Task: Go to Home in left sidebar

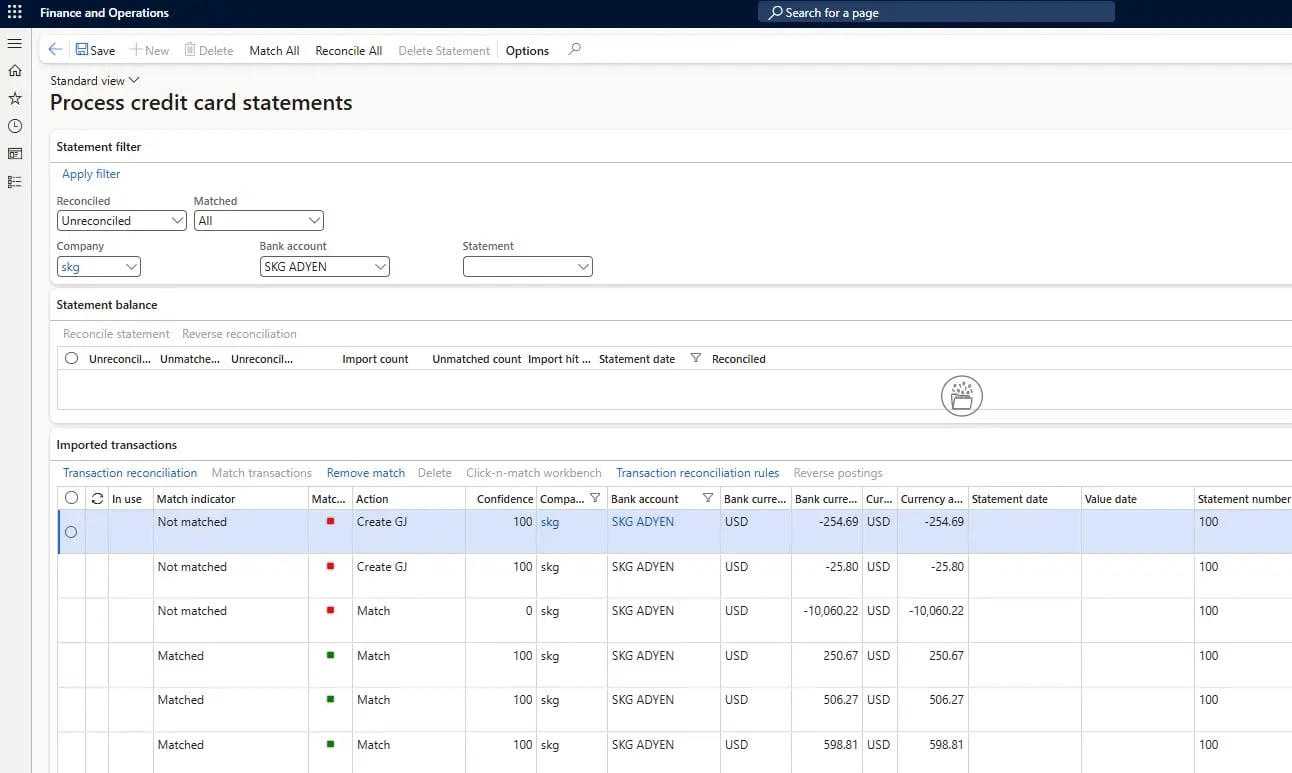Action: click(14, 71)
